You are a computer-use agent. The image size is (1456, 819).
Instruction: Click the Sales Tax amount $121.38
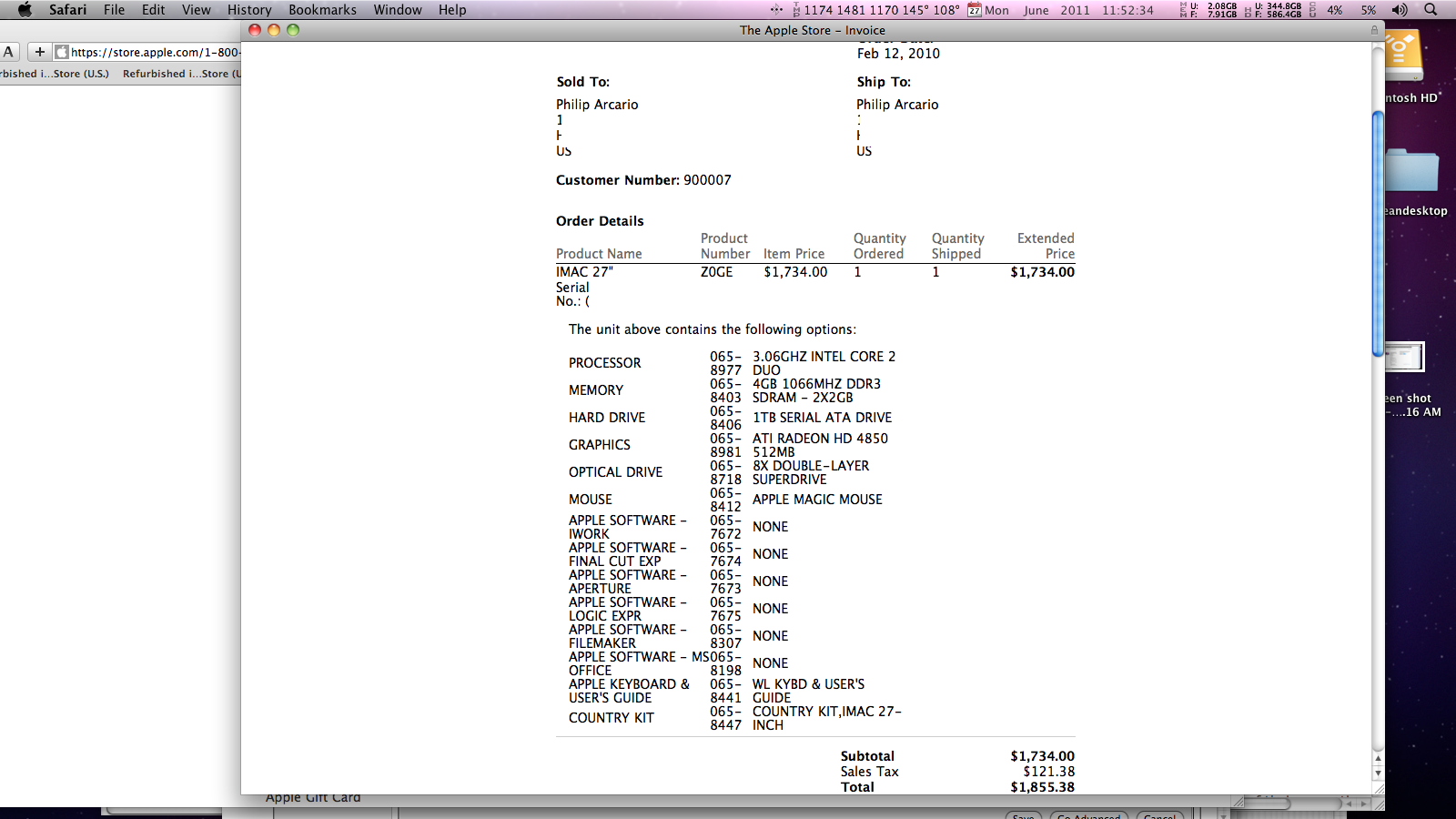1048,772
